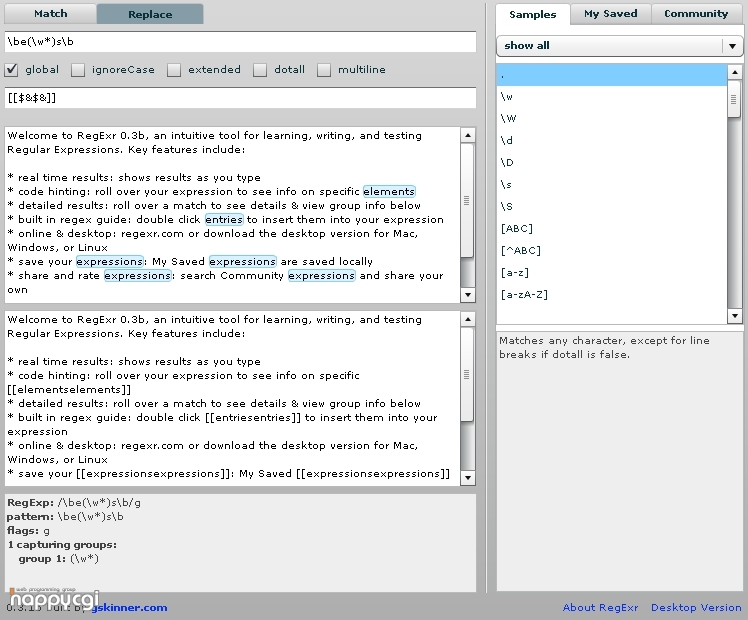
Task: Switch to the Community tab
Action: coord(696,14)
